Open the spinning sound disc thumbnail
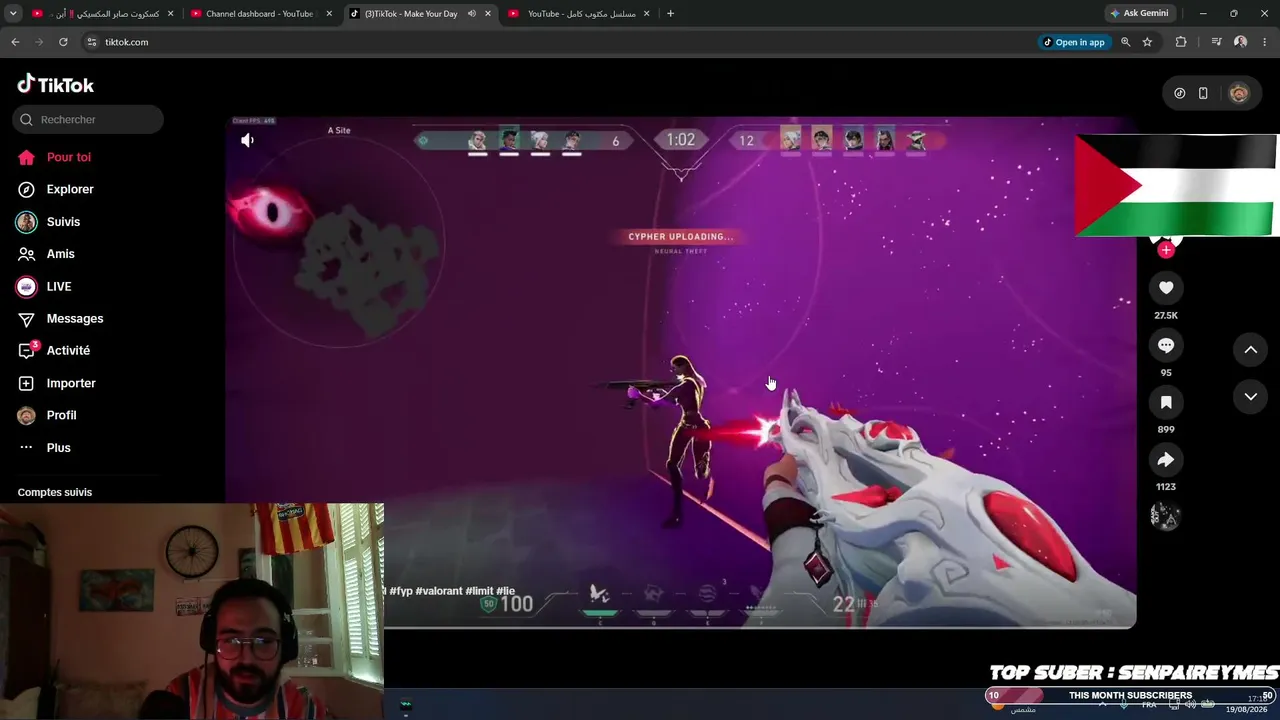1280x720 pixels. [1166, 516]
